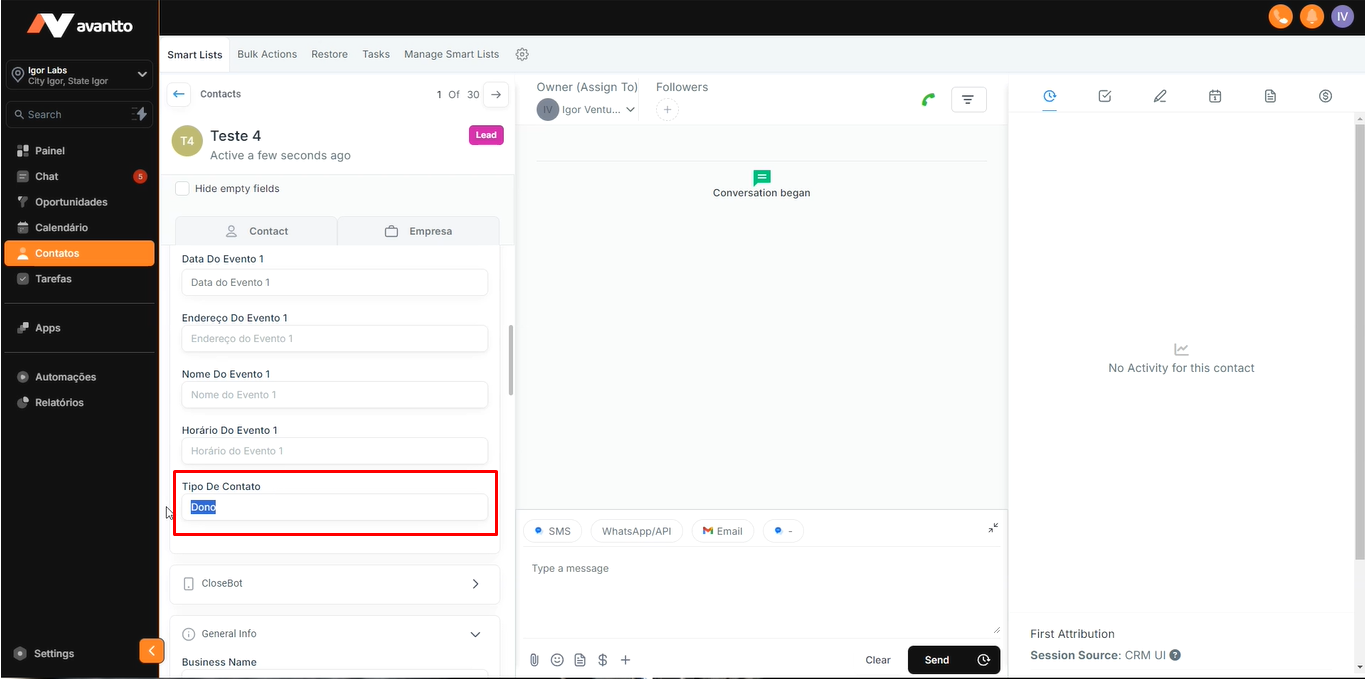1365x679 pixels.
Task: Click the green phone call icon
Action: [x=928, y=99]
